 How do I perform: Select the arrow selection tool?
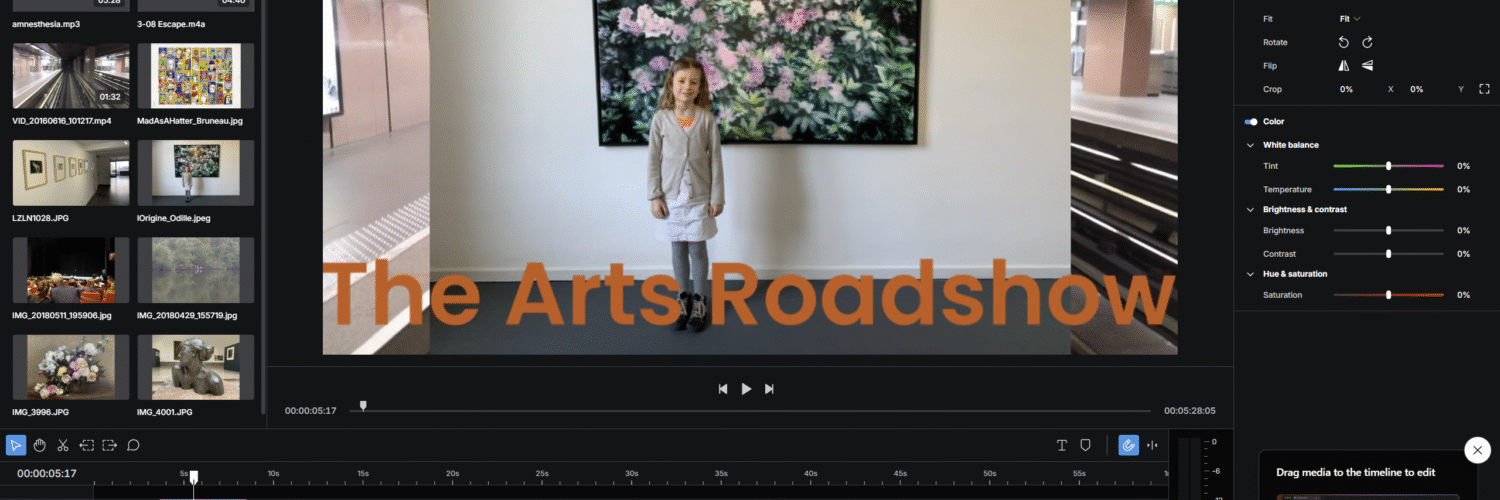pos(16,445)
